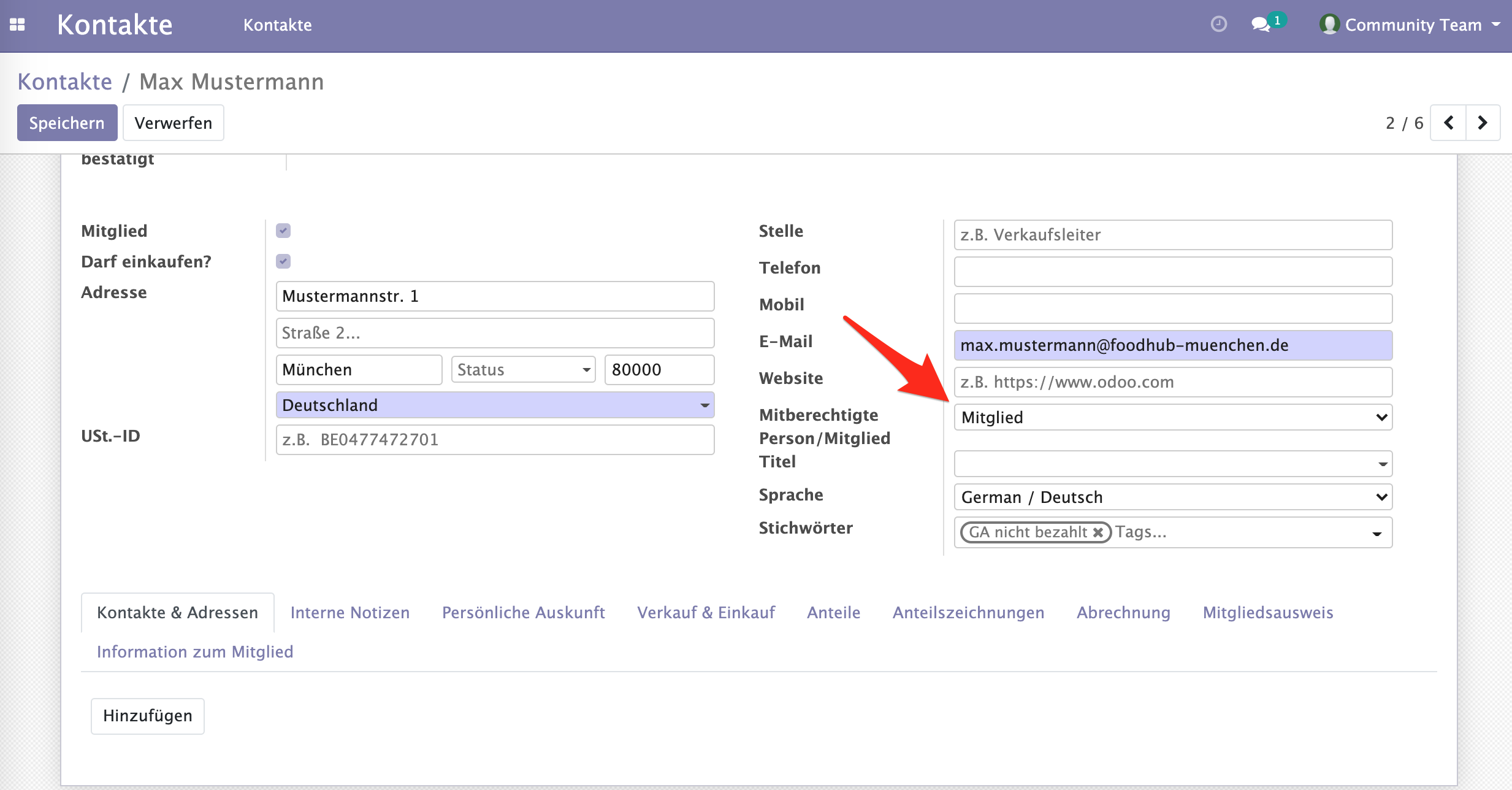The height and width of the screenshot is (790, 1512).
Task: Click the street field 'Mustermannstr. 1'
Action: coord(495,296)
